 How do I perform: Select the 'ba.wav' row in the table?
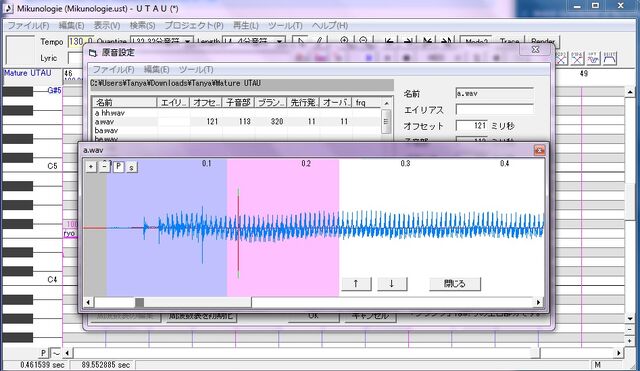[x=237, y=131]
